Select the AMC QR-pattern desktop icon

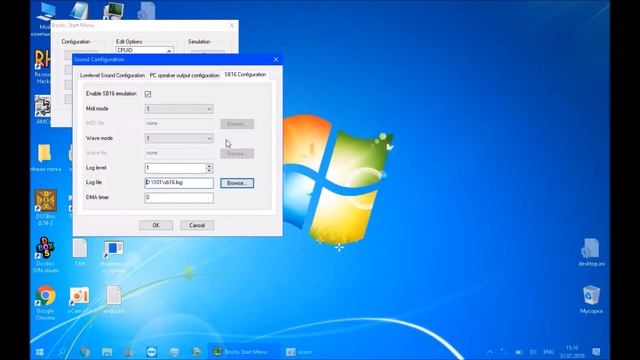tap(43, 109)
